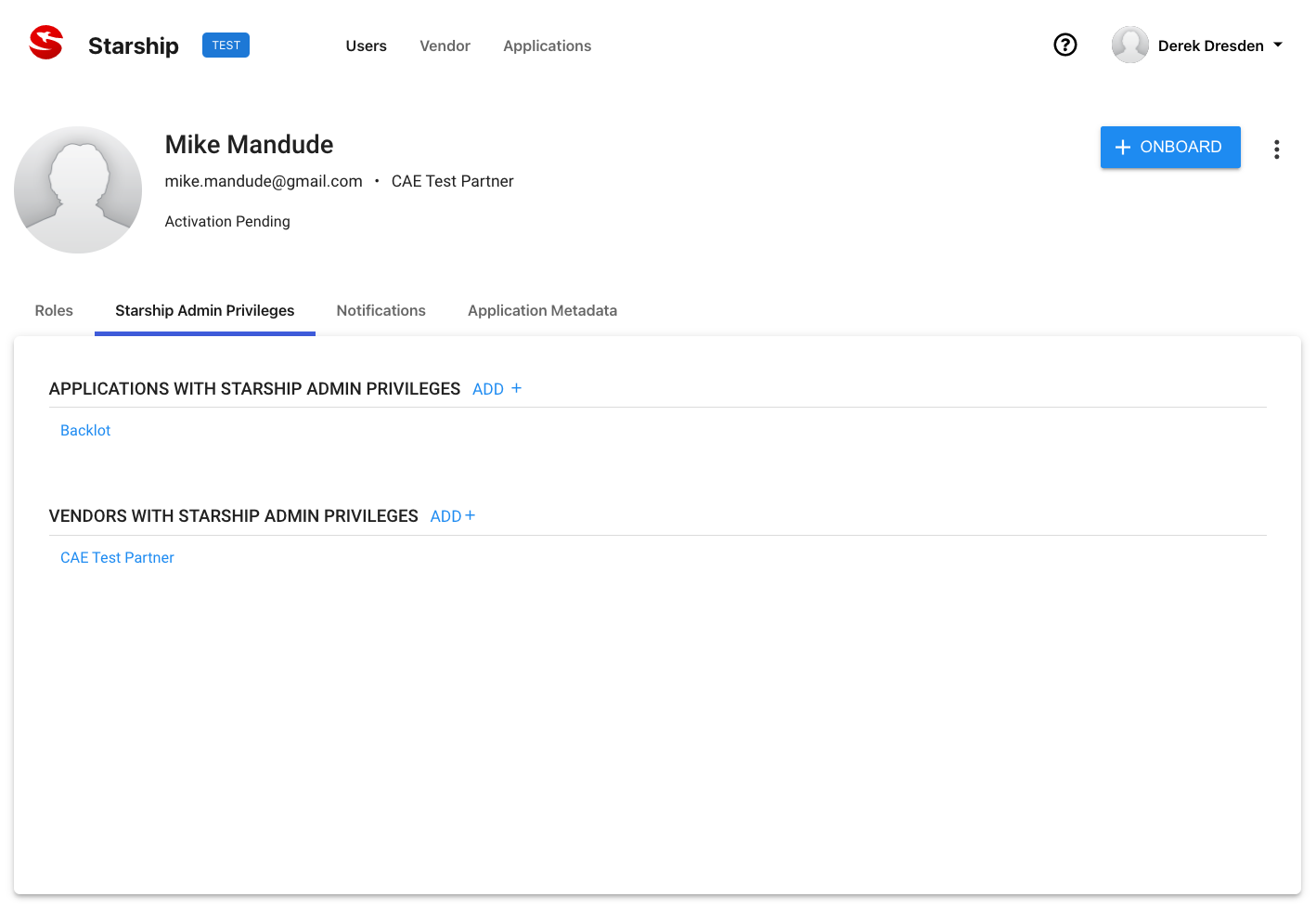Open the CAE Test Partner vendor link

click(x=117, y=557)
